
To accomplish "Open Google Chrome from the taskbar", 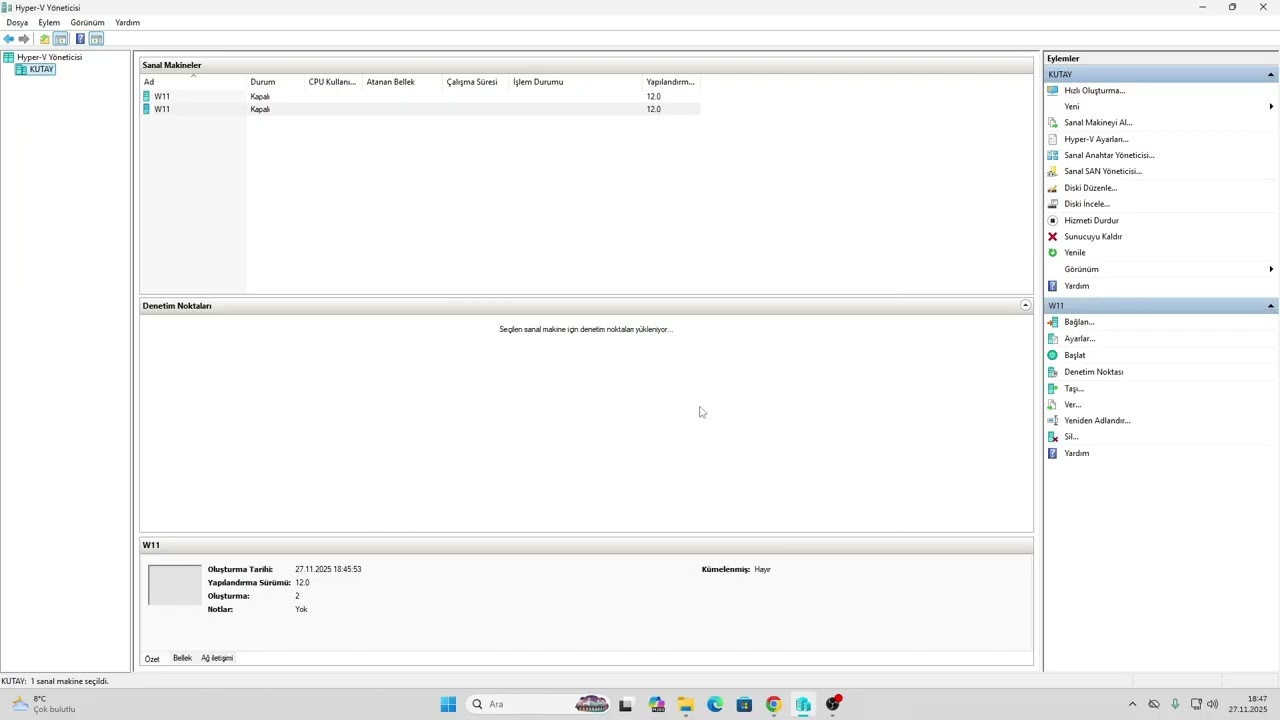I will tap(773, 705).
